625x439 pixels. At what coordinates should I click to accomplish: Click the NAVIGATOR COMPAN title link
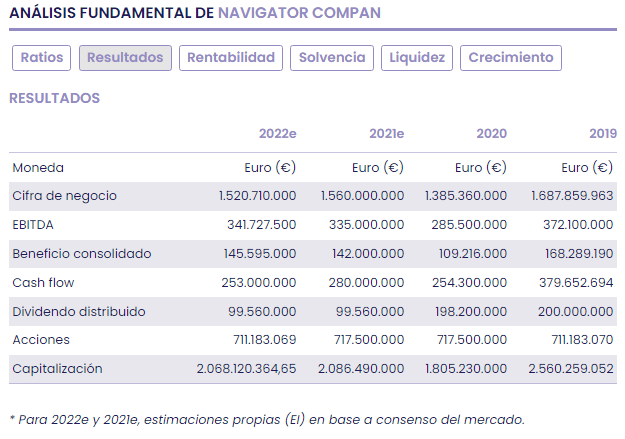[298, 13]
